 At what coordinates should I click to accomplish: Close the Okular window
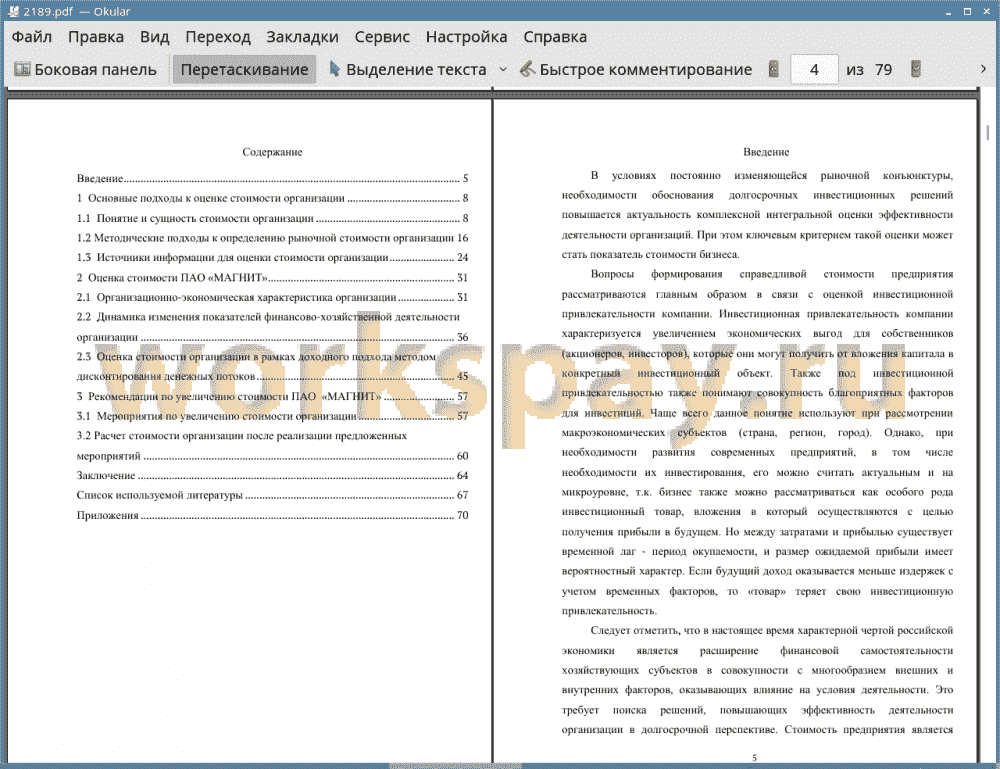986,12
